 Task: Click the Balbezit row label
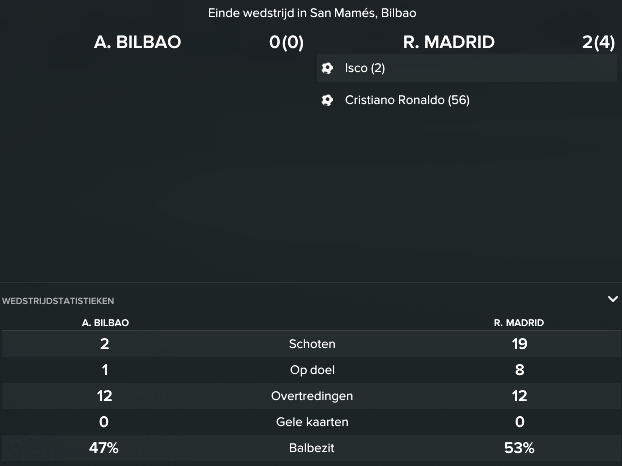coord(311,448)
